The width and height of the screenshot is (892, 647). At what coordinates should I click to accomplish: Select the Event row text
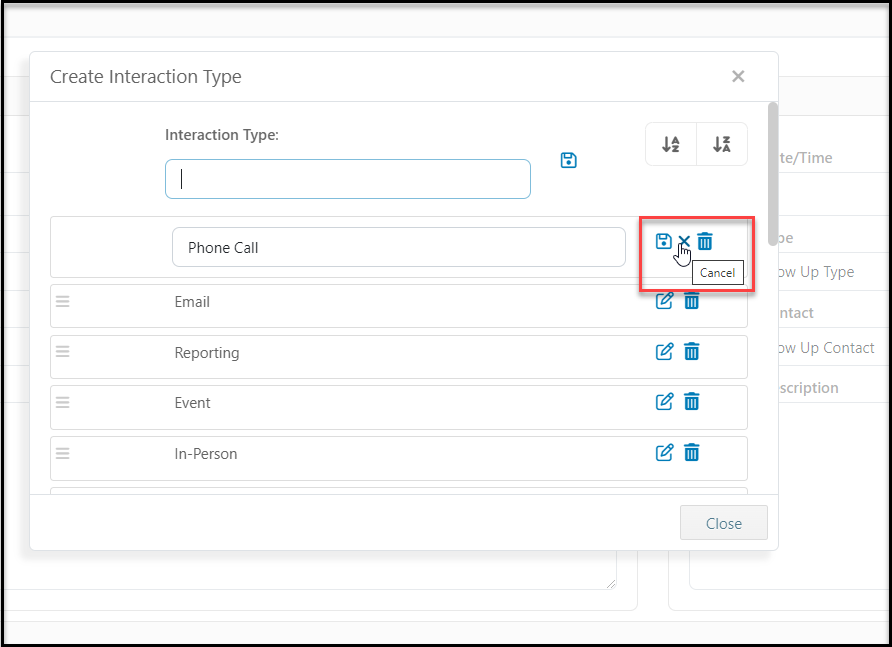pos(192,403)
